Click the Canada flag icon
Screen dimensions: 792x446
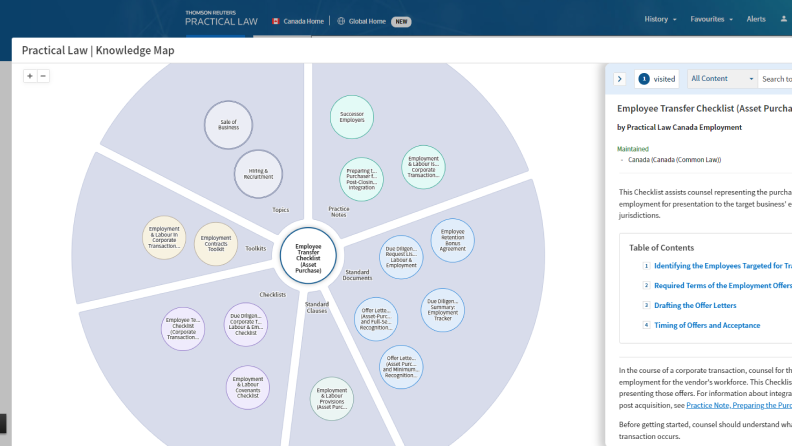275,20
